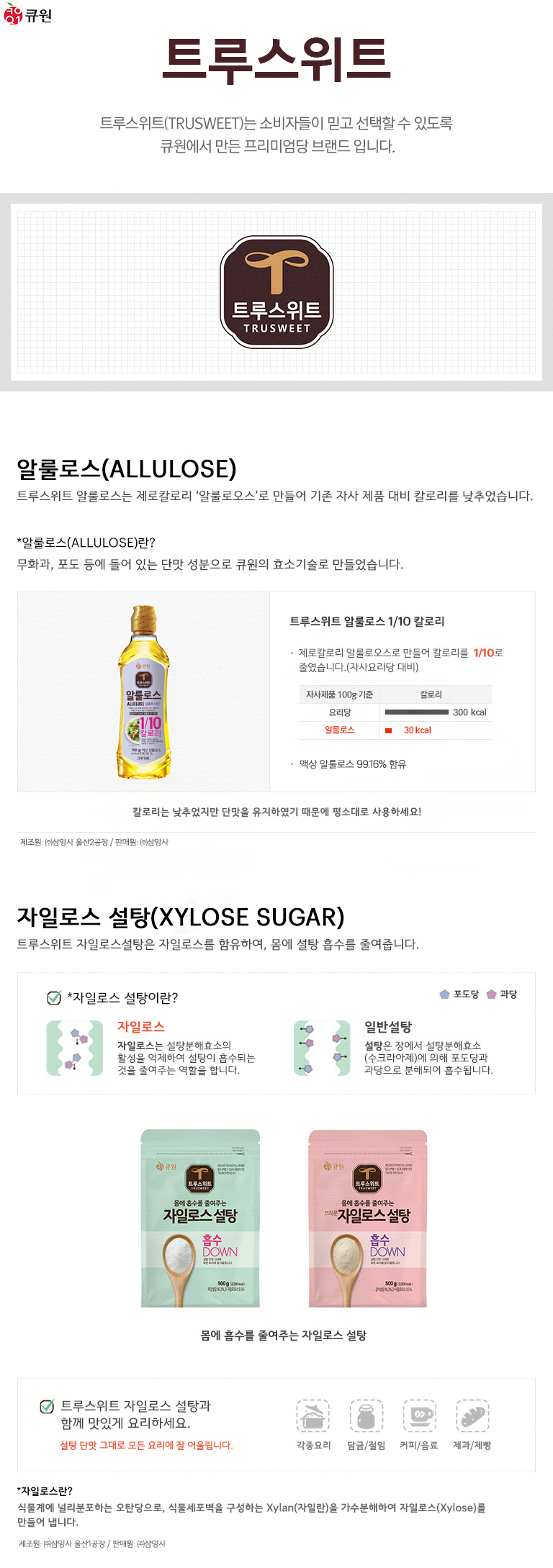553x1568 pixels.
Task: Click the 일반설탕 molecule diagram icon
Action: (x=322, y=1048)
